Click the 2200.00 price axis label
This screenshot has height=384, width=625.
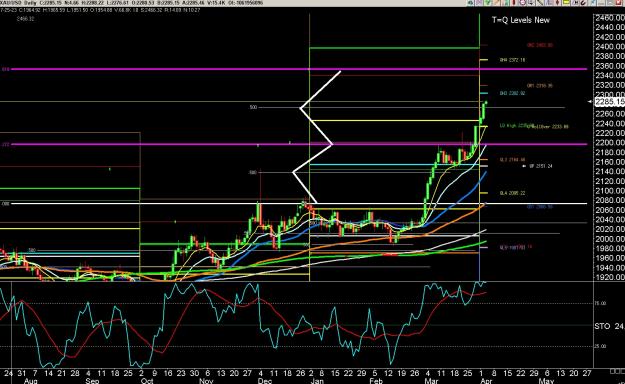coord(610,142)
